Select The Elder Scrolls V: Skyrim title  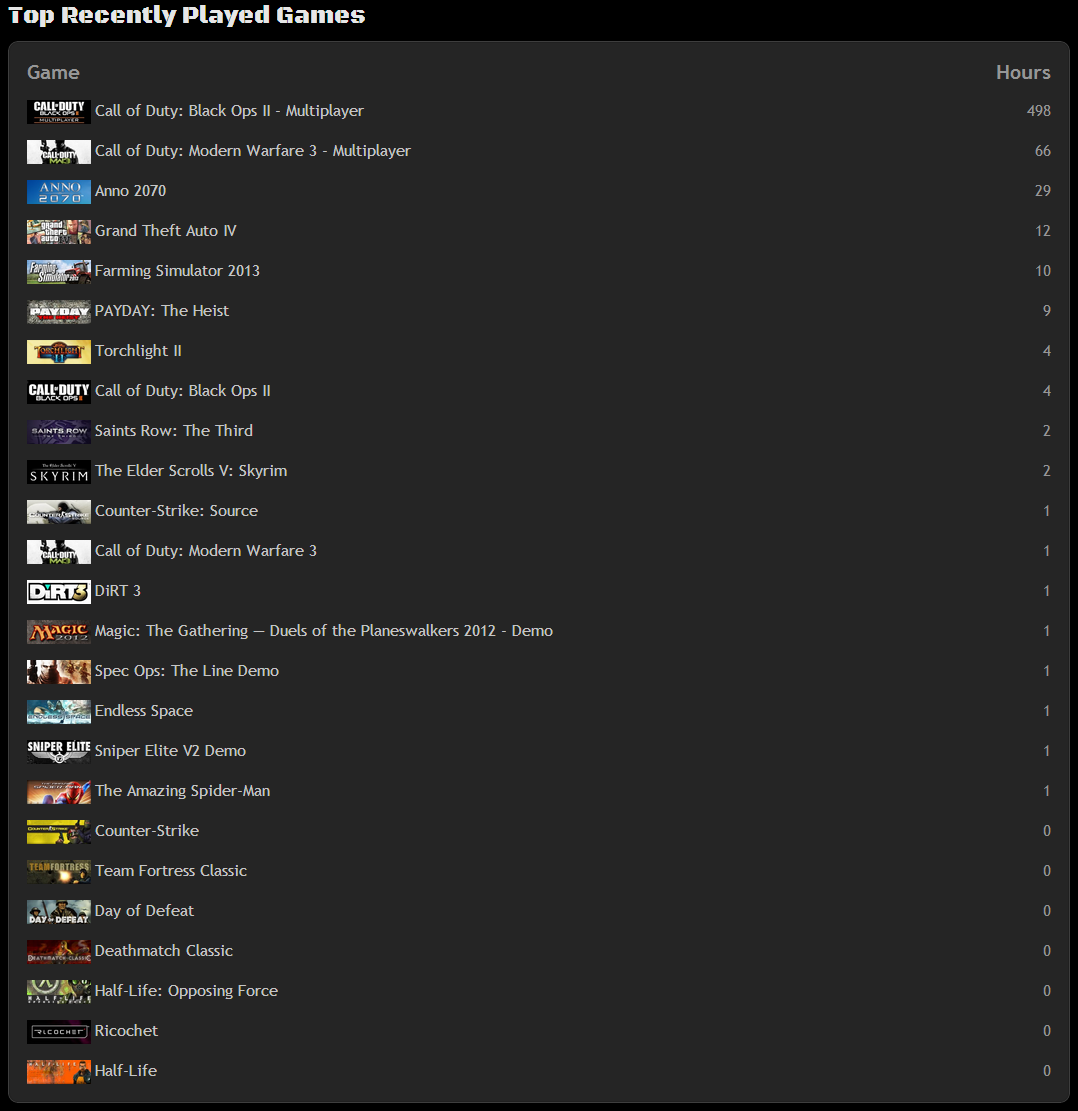coord(191,470)
